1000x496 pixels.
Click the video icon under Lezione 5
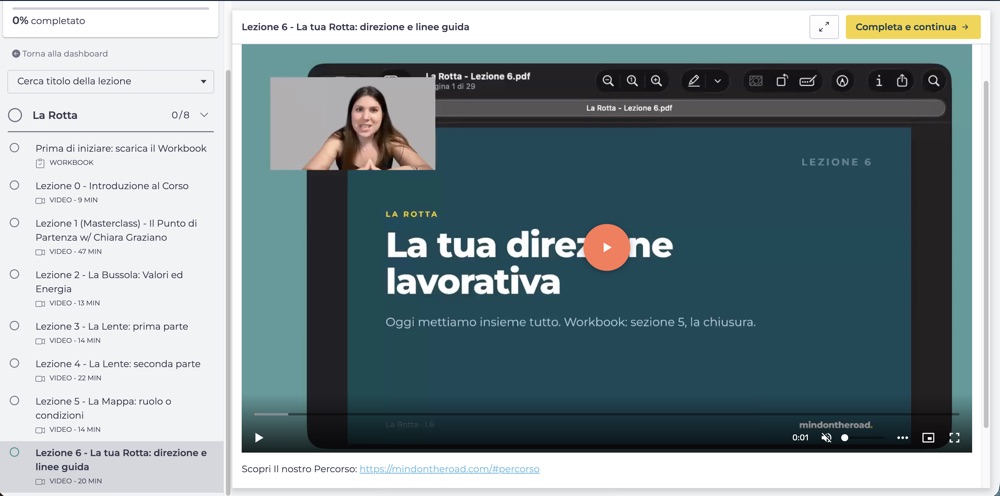pos(40,430)
